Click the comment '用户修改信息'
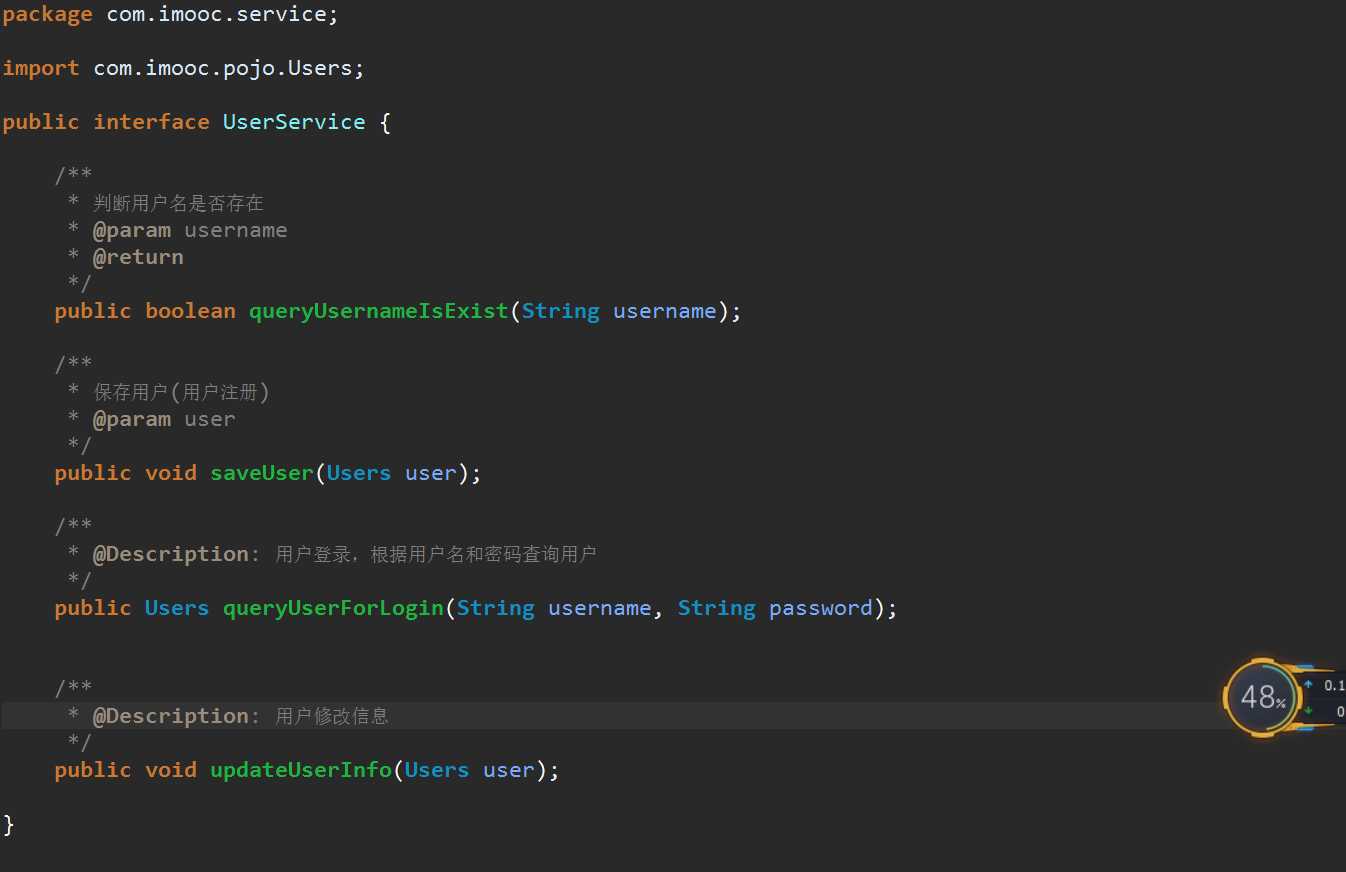1346x872 pixels. point(332,716)
